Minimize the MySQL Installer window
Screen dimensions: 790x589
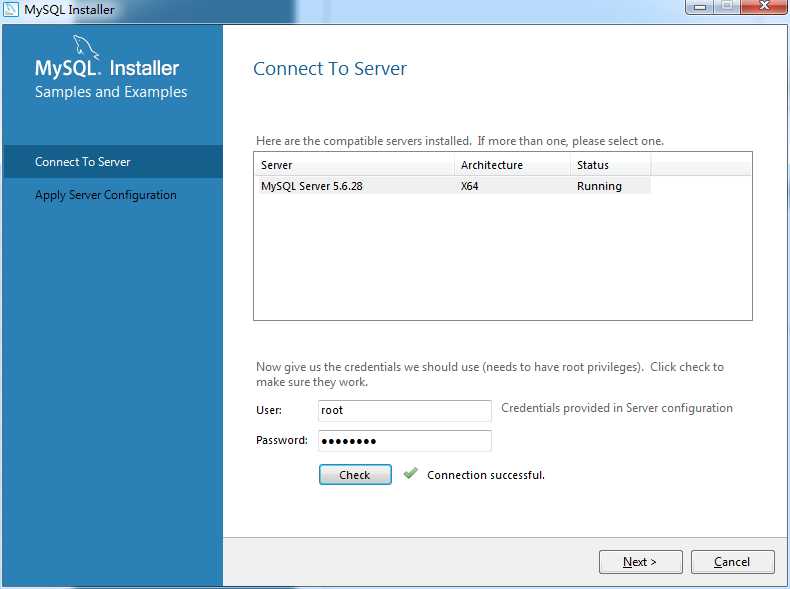pyautogui.click(x=700, y=7)
